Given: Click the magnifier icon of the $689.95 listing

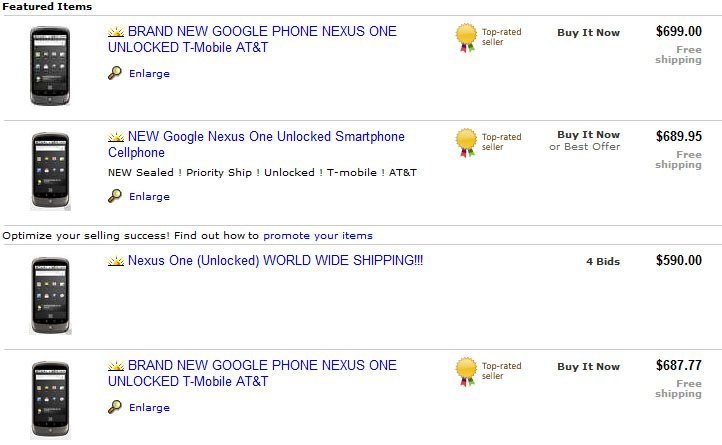Looking at the screenshot, I should click(115, 196).
